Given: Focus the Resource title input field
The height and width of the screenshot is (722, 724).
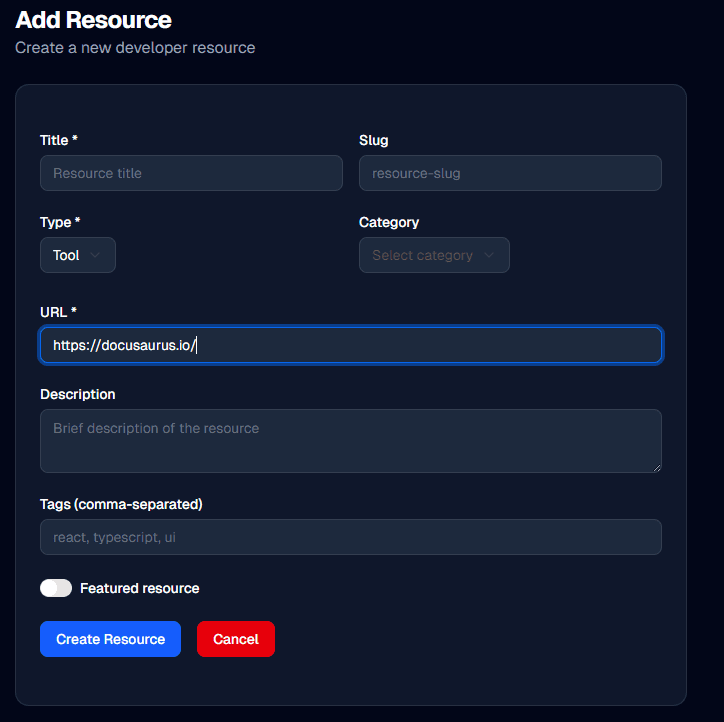Looking at the screenshot, I should 191,173.
